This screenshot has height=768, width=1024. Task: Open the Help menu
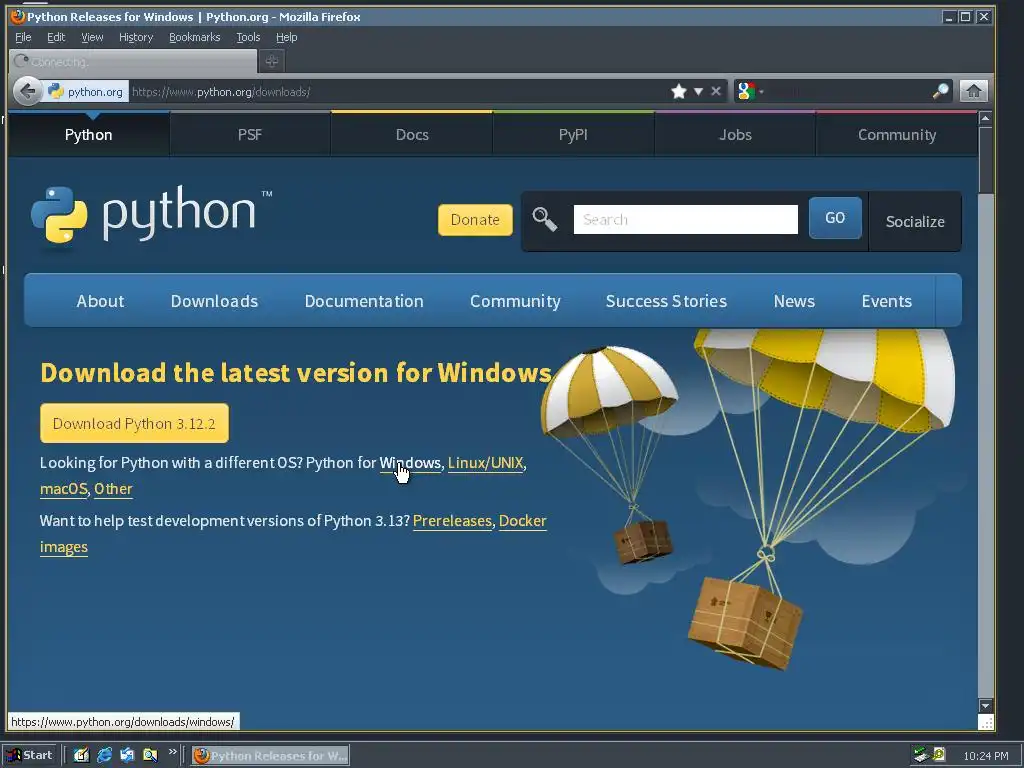(x=287, y=37)
